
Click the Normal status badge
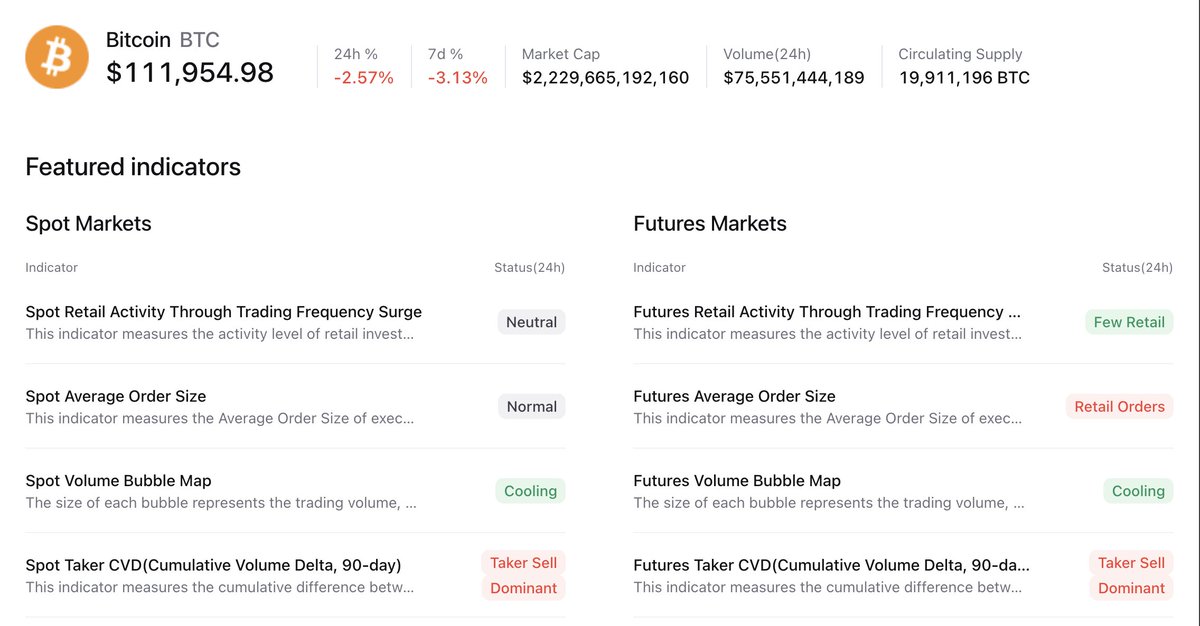(x=531, y=406)
